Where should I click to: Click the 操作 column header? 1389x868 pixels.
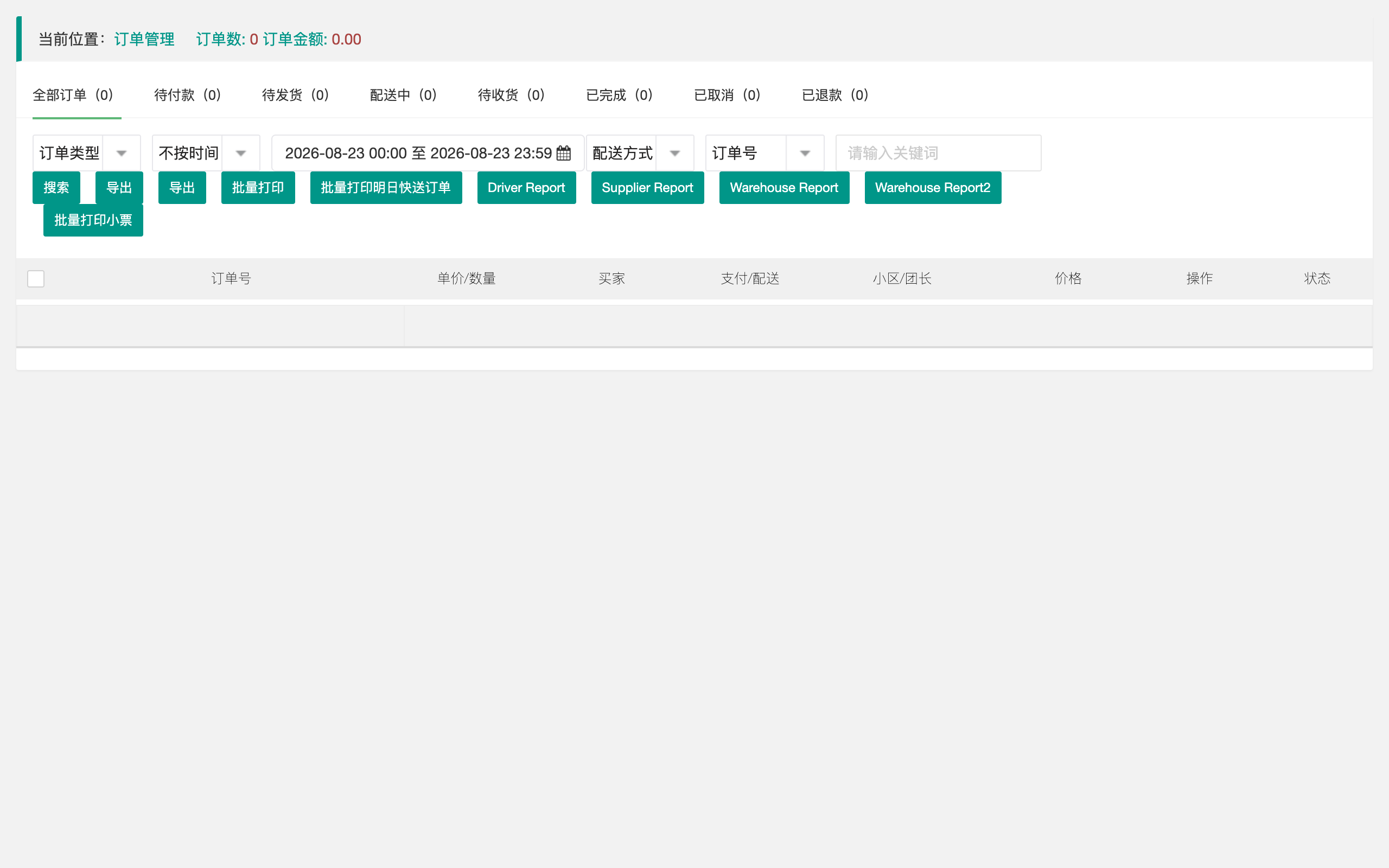point(1200,279)
